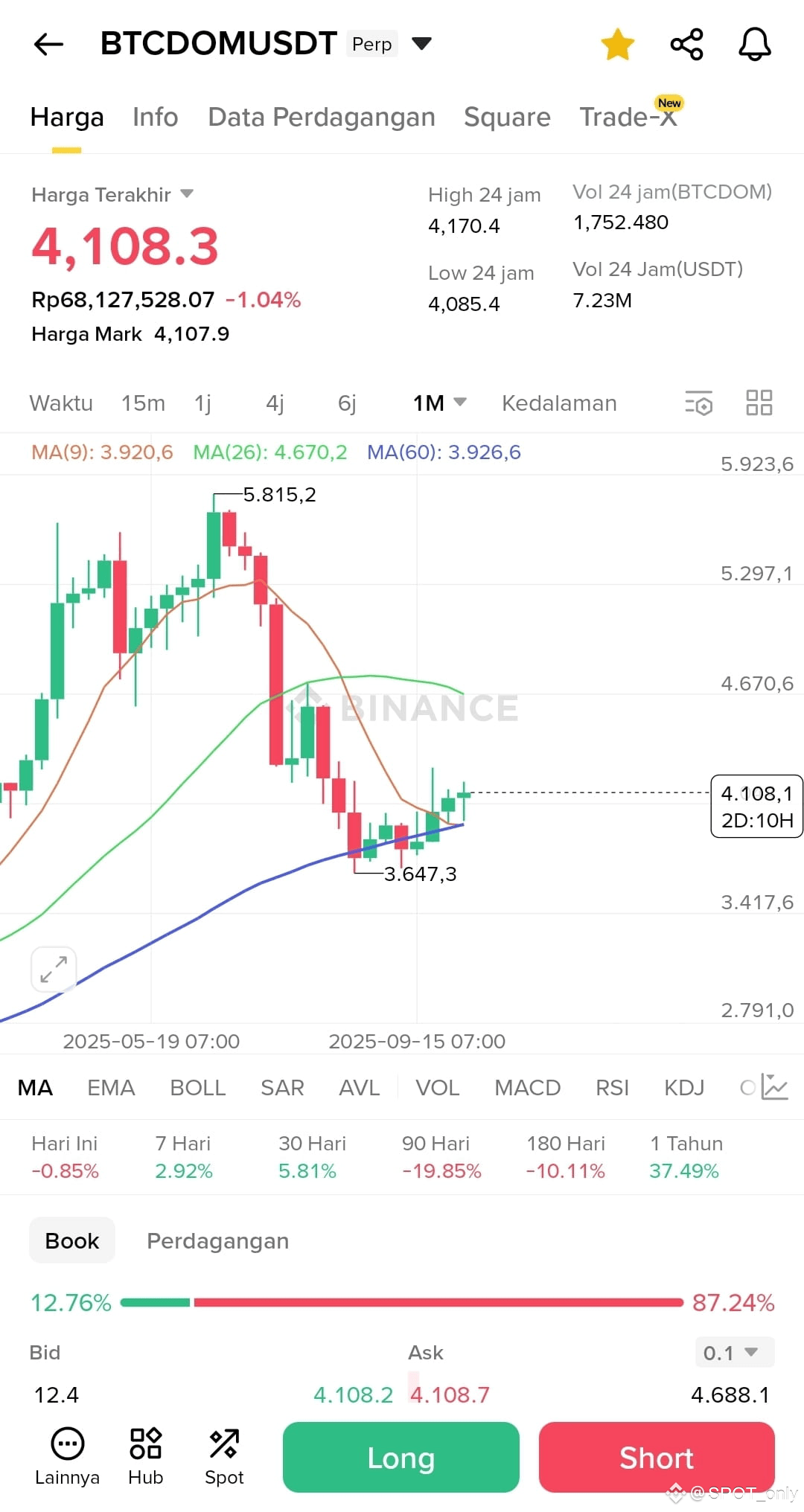Open the 1M timeframe dropdown

439,403
